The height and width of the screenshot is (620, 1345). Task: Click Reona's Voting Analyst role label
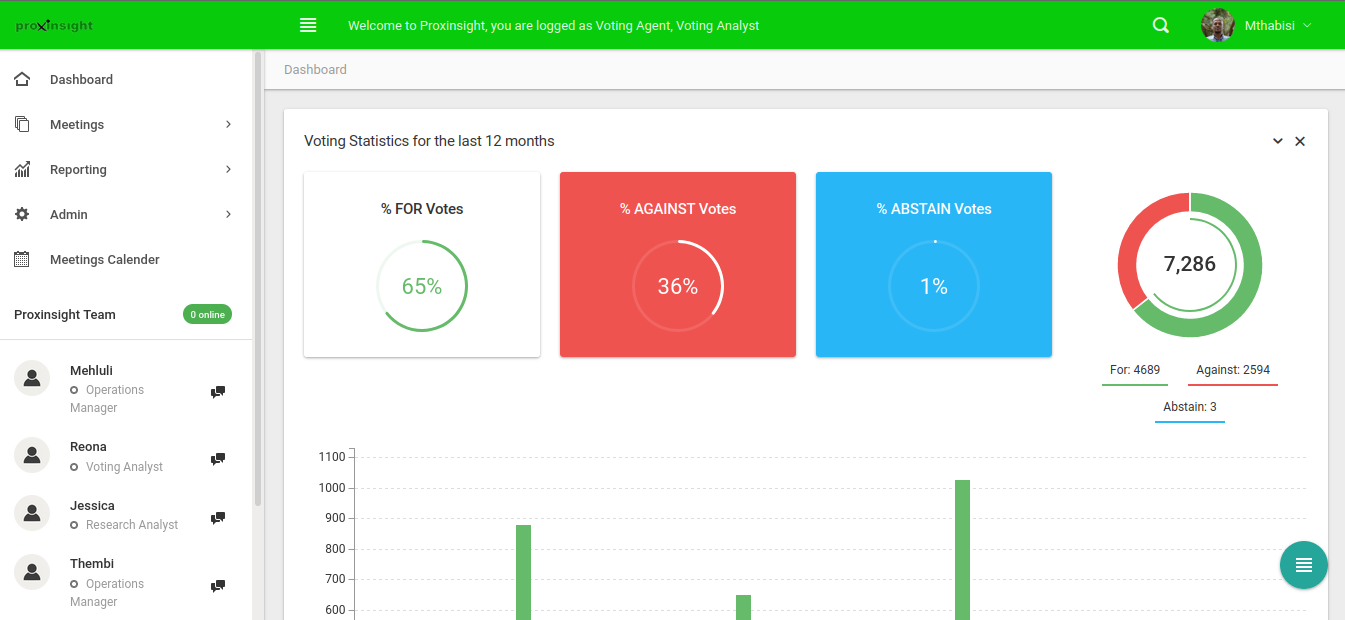(x=124, y=467)
